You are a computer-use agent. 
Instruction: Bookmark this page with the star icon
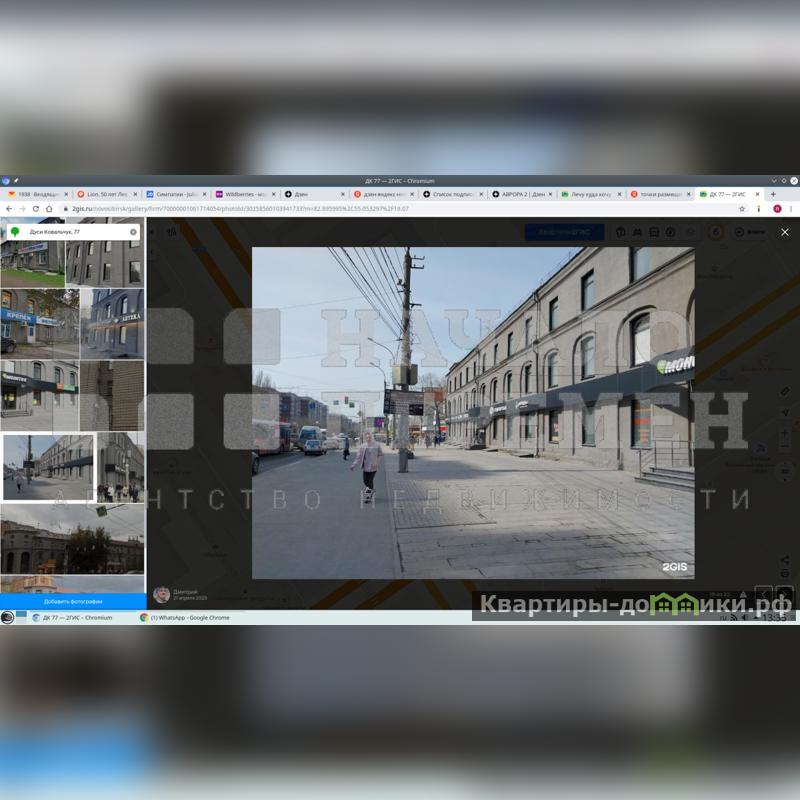(742, 209)
